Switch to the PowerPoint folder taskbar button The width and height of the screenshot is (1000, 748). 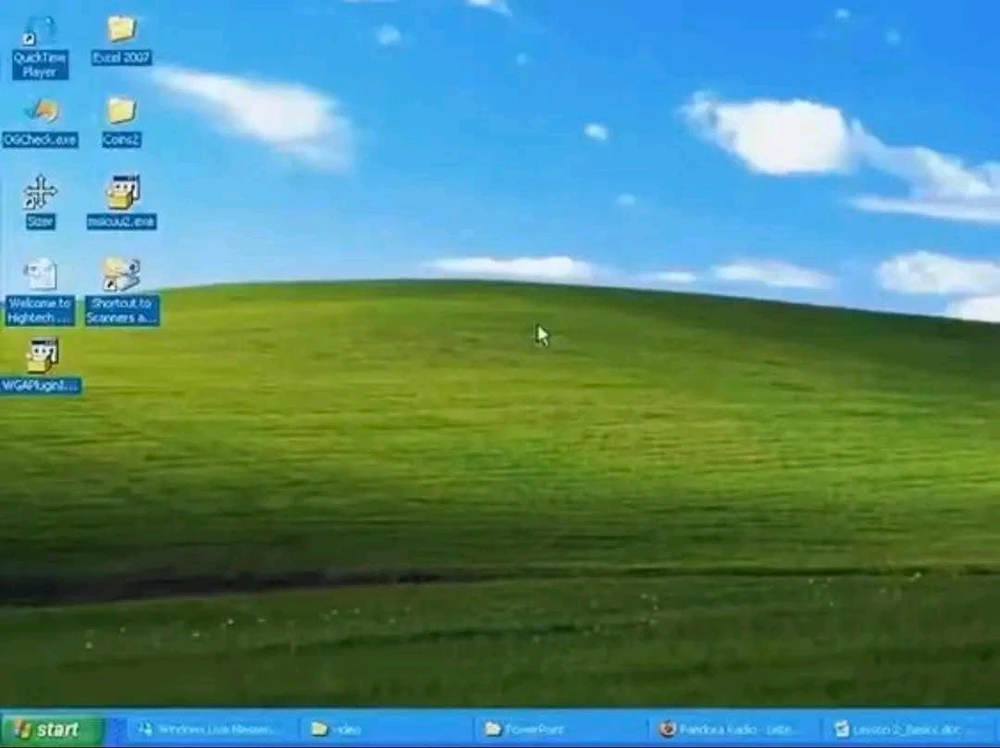tap(561, 729)
